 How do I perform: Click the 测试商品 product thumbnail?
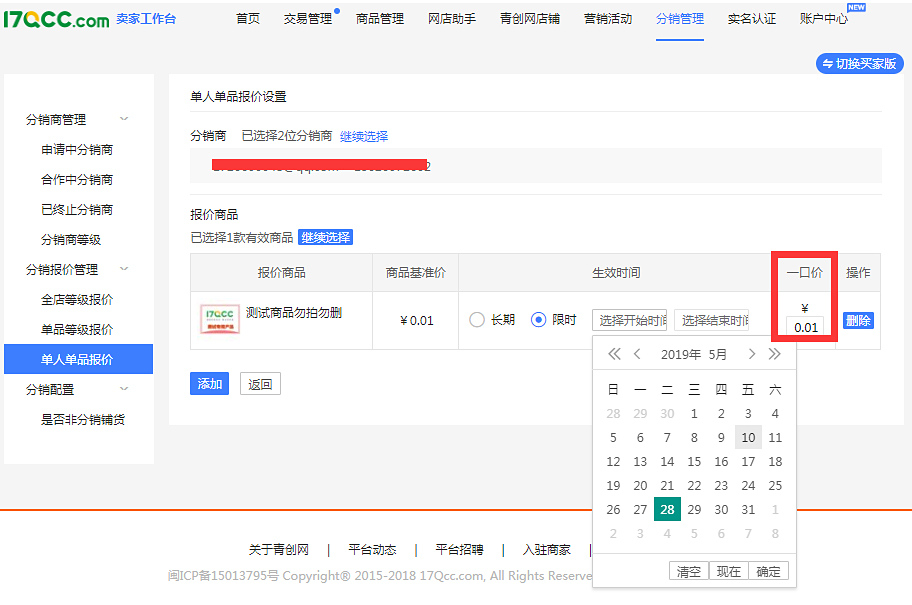coord(216,314)
